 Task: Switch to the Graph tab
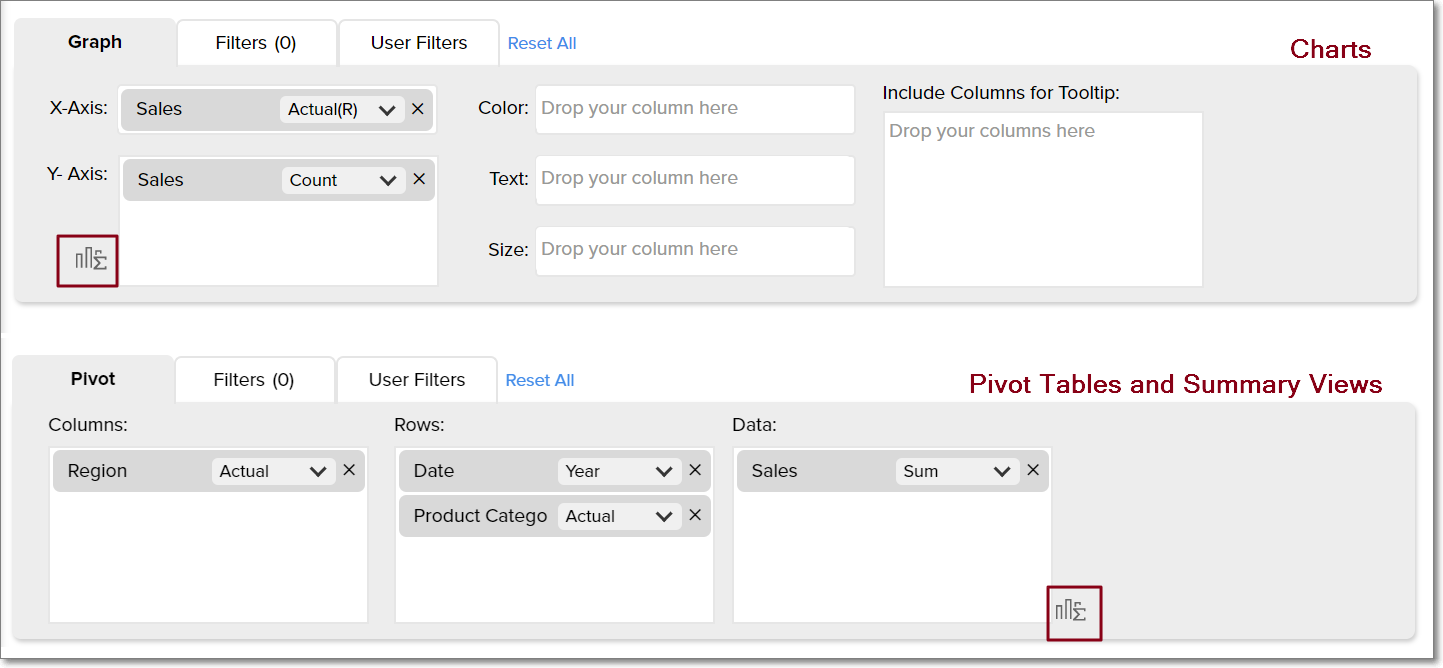click(x=95, y=42)
